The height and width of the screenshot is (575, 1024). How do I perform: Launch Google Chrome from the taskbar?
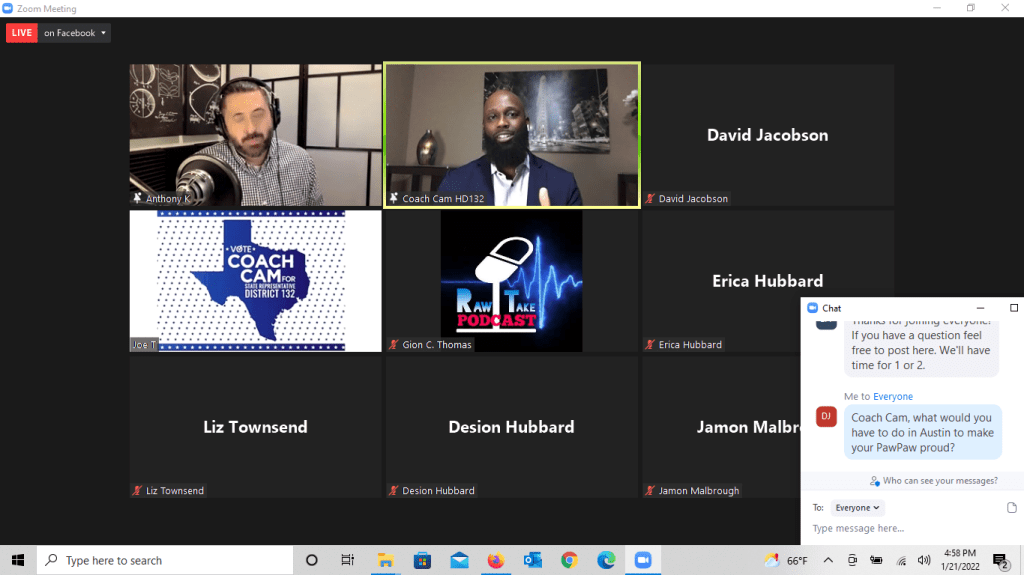coord(569,560)
